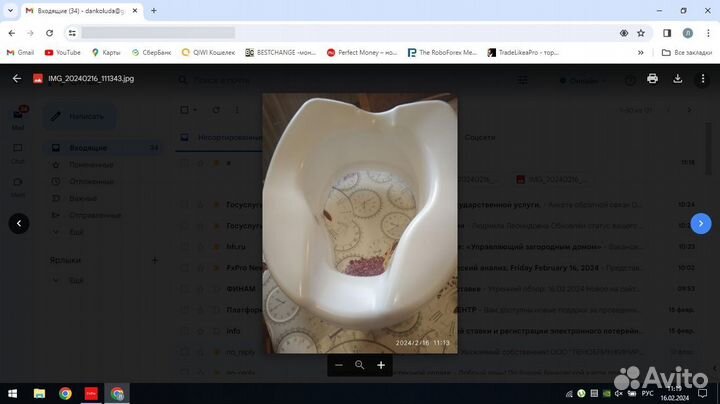
Task: Show the previous attachment image
Action: coord(19,224)
